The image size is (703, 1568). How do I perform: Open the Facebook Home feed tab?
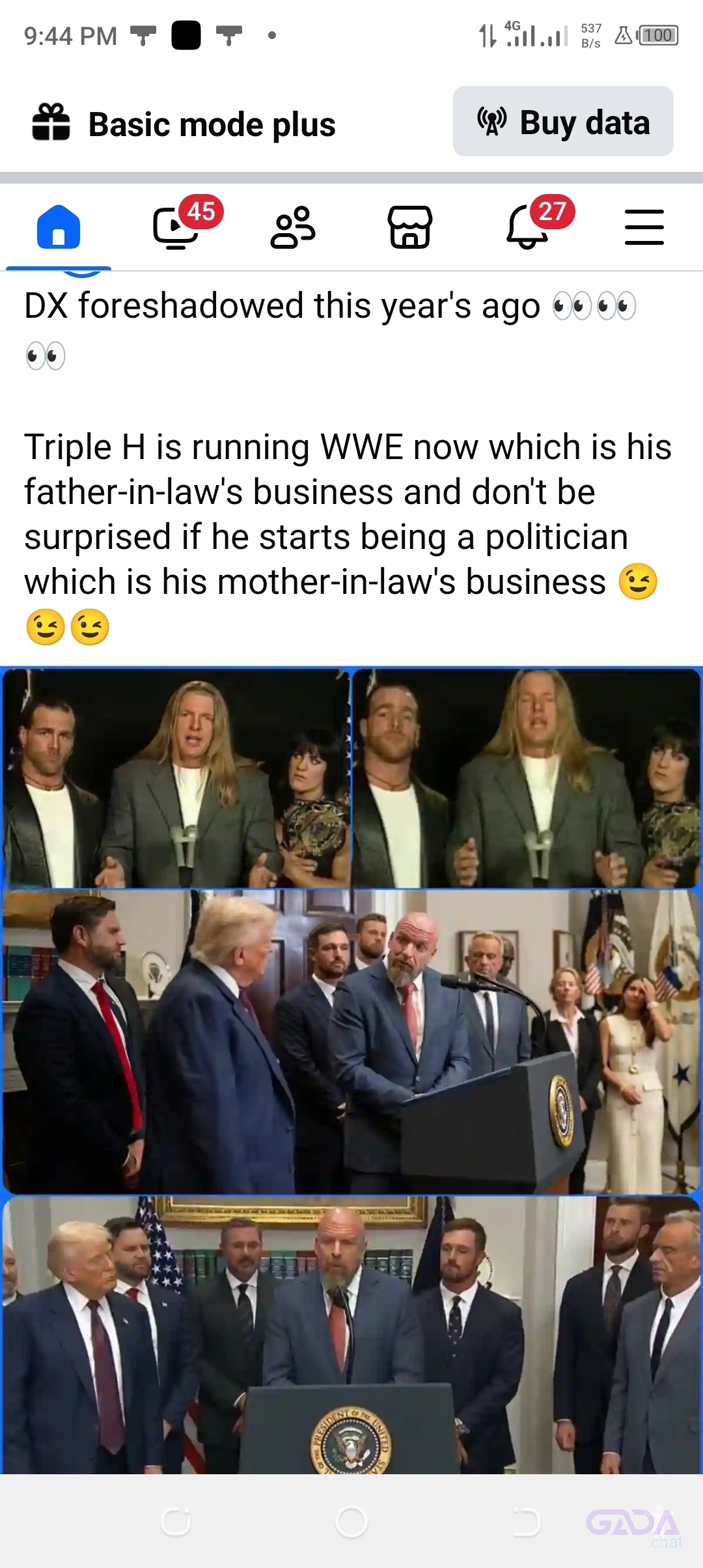59,227
